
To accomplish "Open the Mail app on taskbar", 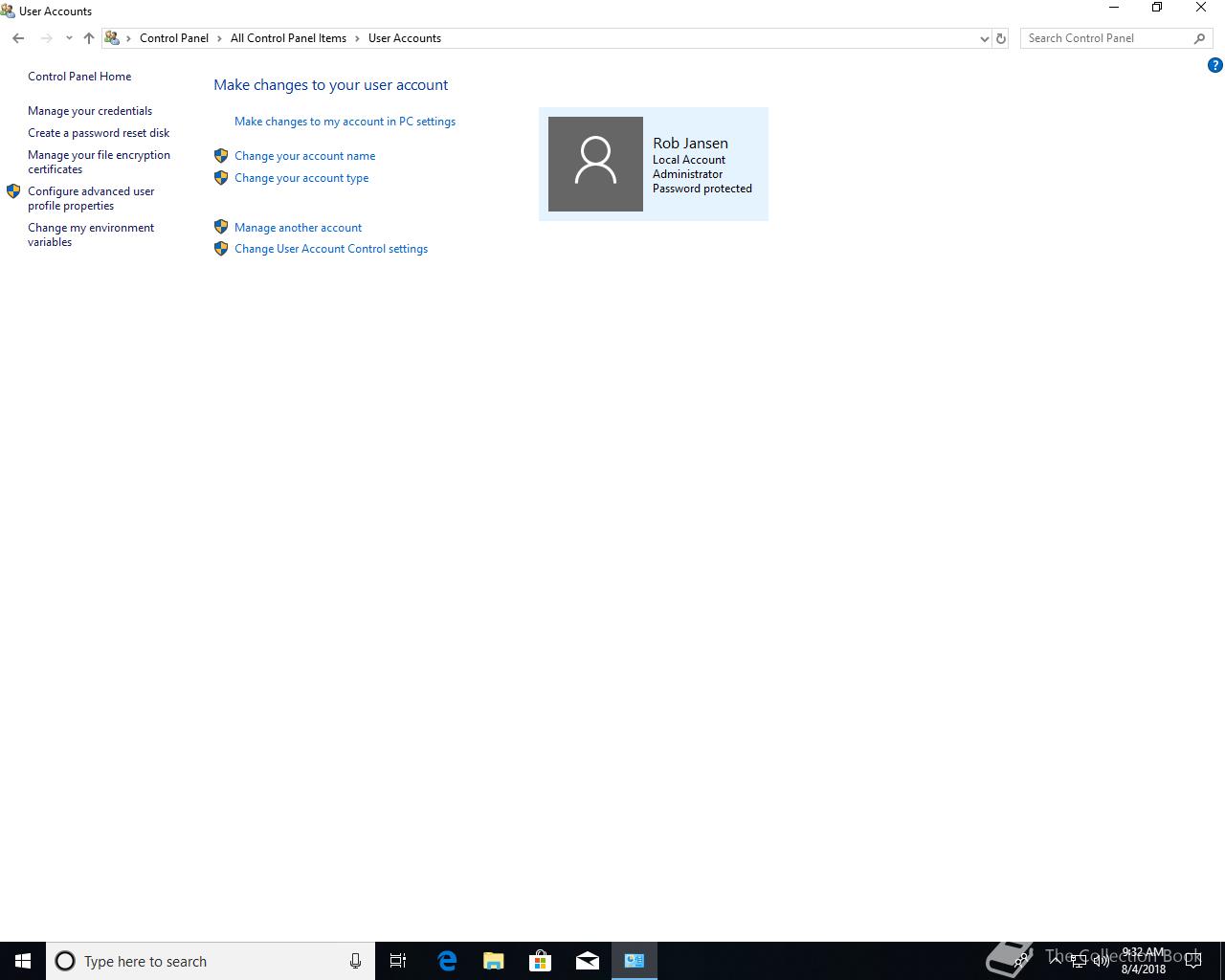I will click(x=588, y=961).
